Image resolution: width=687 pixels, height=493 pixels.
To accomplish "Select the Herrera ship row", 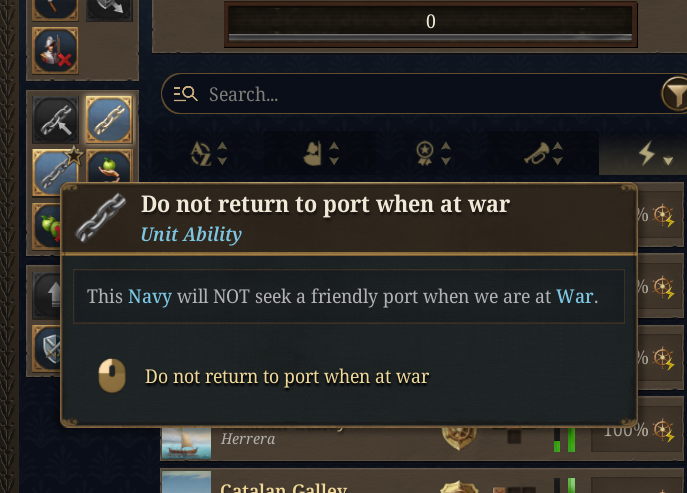I will (x=300, y=438).
